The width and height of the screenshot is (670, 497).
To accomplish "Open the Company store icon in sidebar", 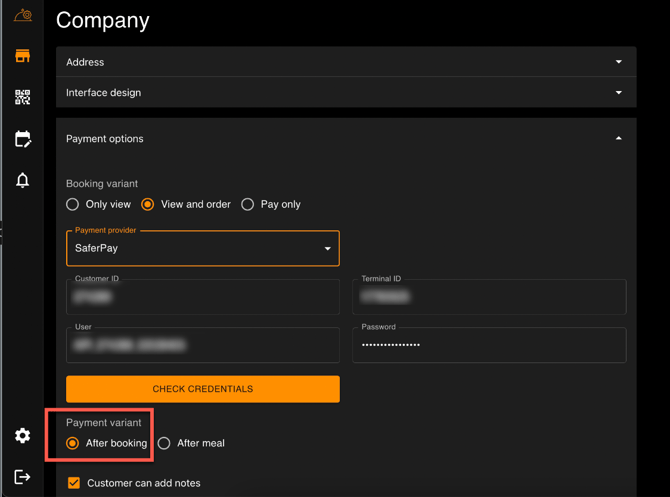I will [22, 56].
